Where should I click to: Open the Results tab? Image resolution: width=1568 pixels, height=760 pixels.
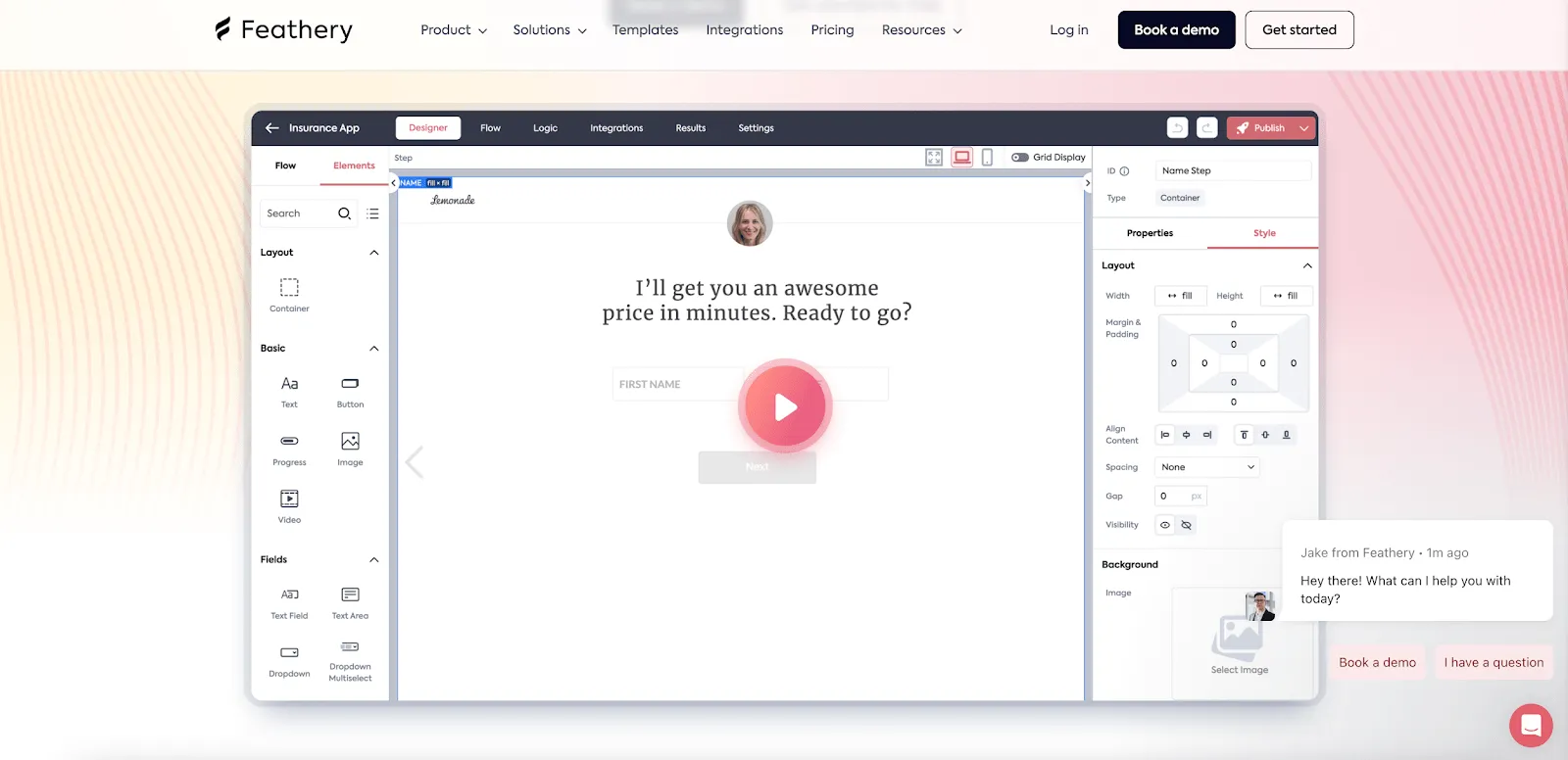click(691, 128)
